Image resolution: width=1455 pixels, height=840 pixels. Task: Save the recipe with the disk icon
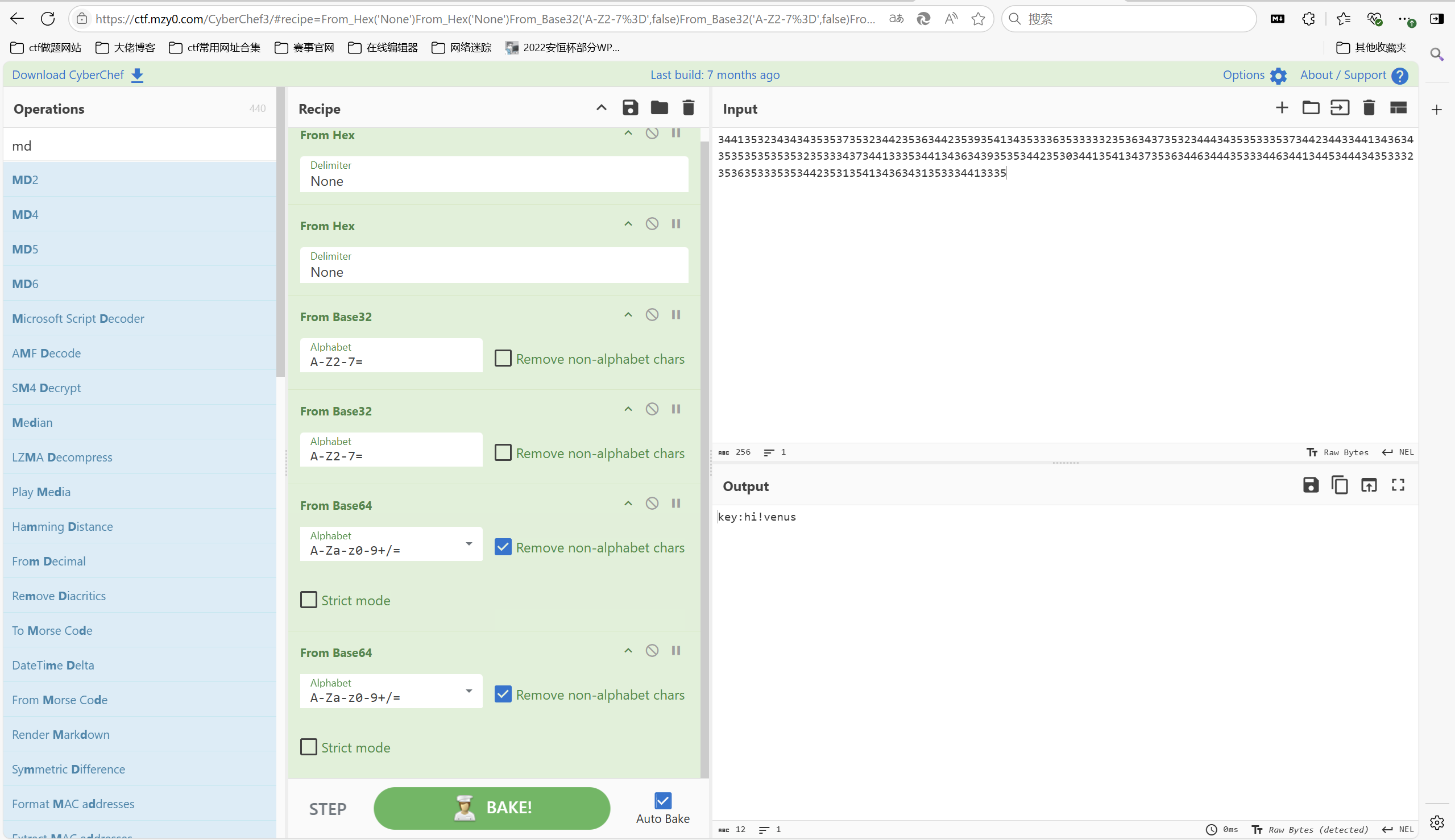(629, 108)
